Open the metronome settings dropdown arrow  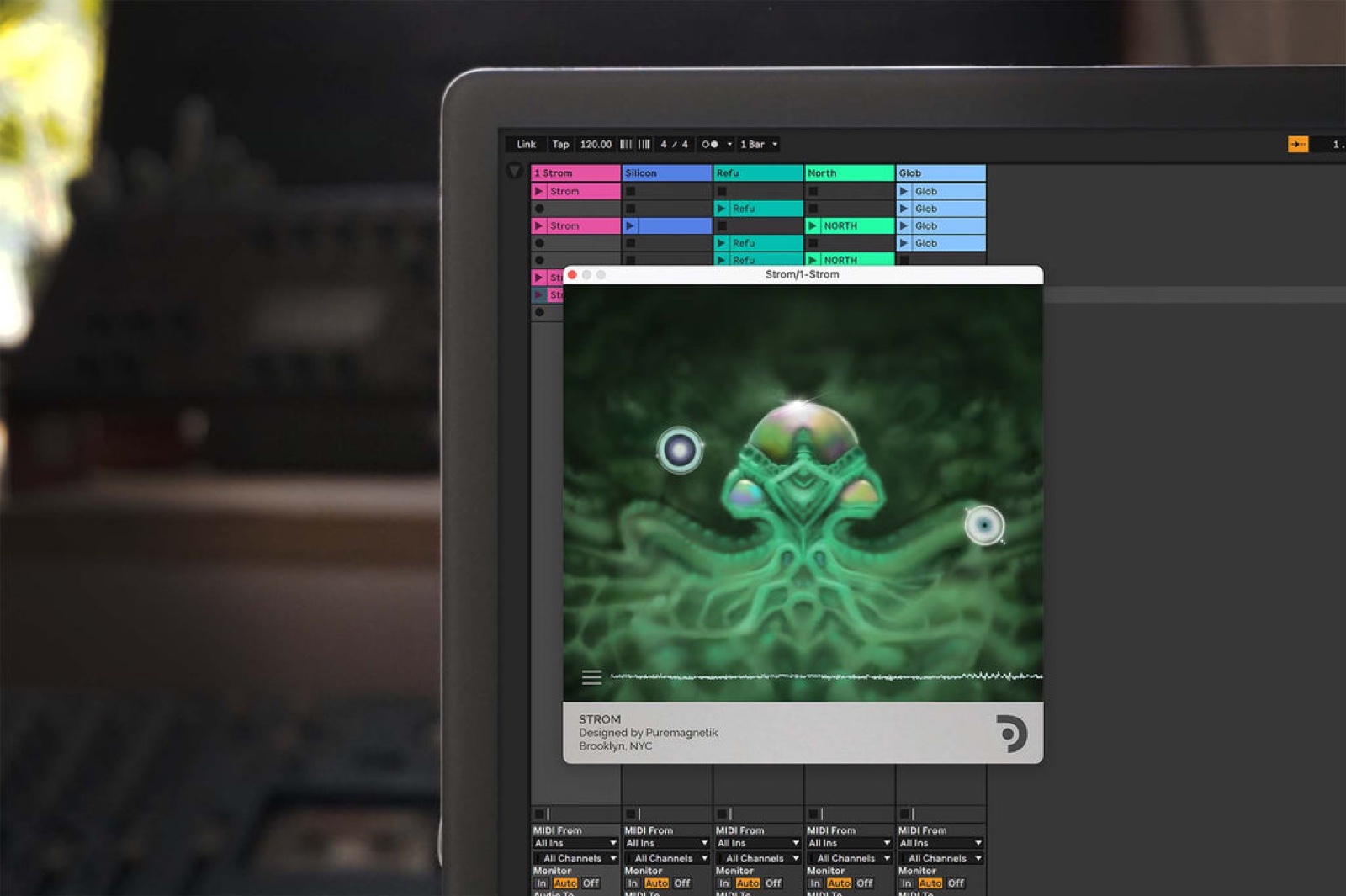point(729,145)
